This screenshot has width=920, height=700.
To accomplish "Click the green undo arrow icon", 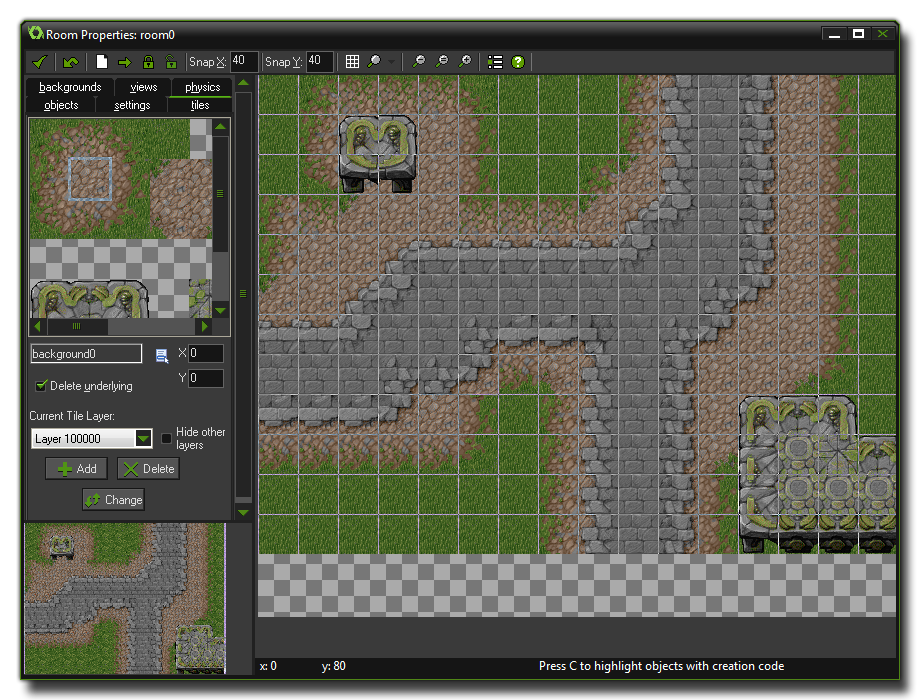I will click(70, 62).
